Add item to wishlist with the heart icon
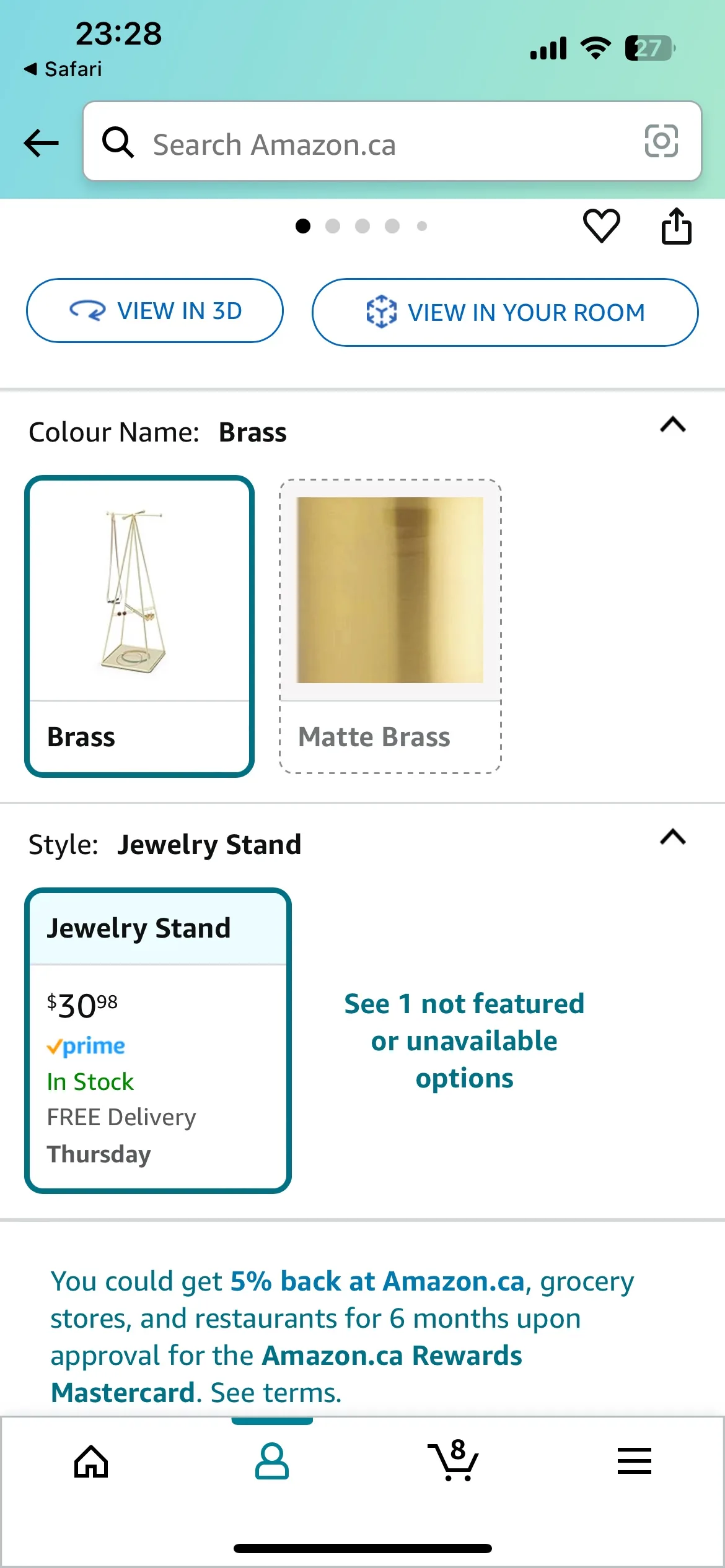This screenshot has height=1568, width=725. pos(600,226)
